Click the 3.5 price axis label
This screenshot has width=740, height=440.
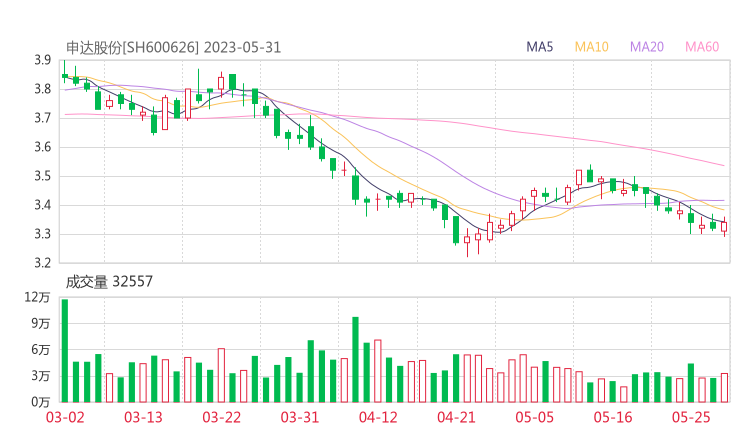tap(42, 177)
